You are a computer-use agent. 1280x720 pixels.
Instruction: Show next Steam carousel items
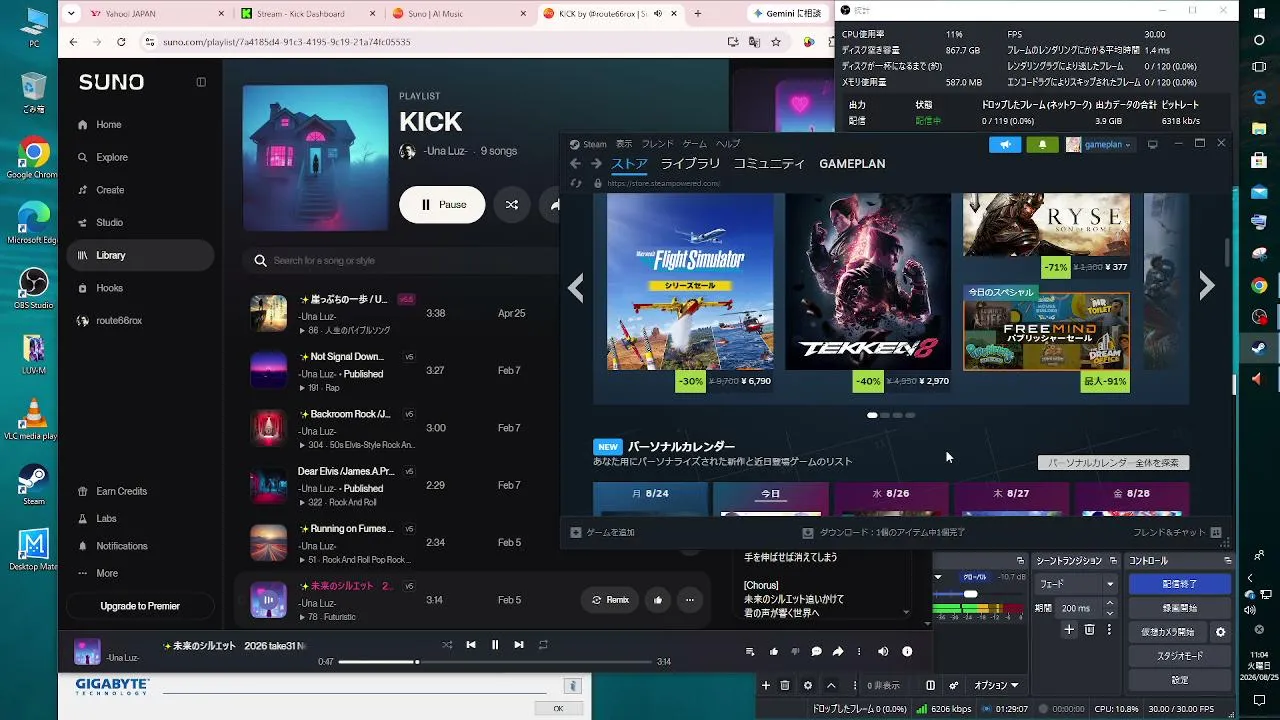1207,287
